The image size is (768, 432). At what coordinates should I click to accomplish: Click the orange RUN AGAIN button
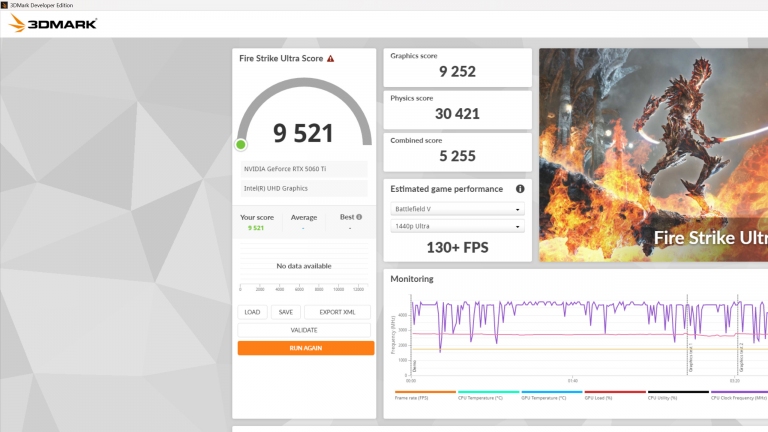[306, 348]
